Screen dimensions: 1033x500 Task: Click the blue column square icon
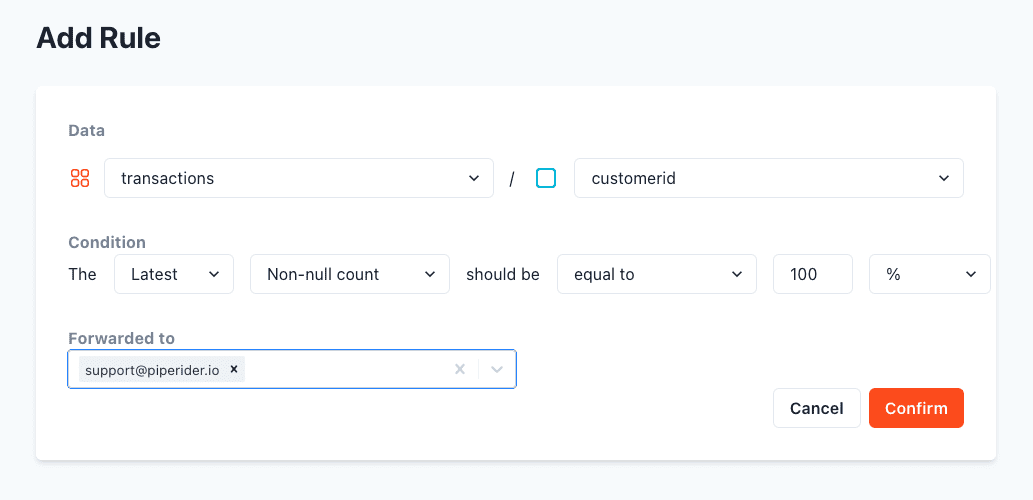click(545, 178)
